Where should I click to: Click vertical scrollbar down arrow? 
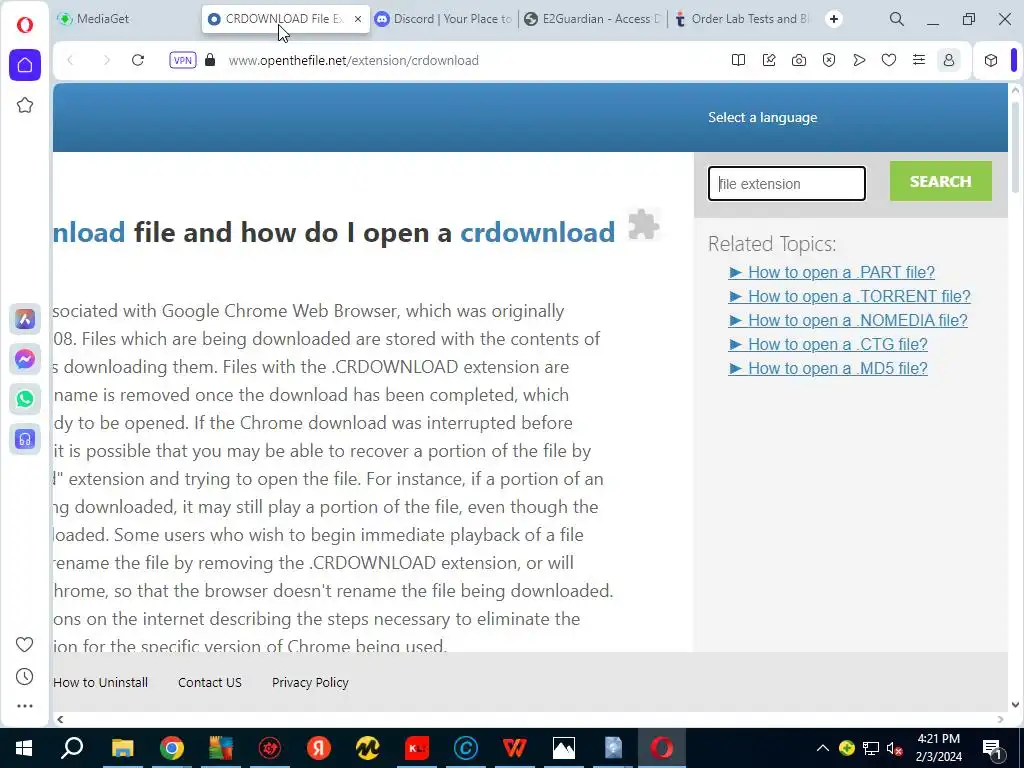point(1015,705)
